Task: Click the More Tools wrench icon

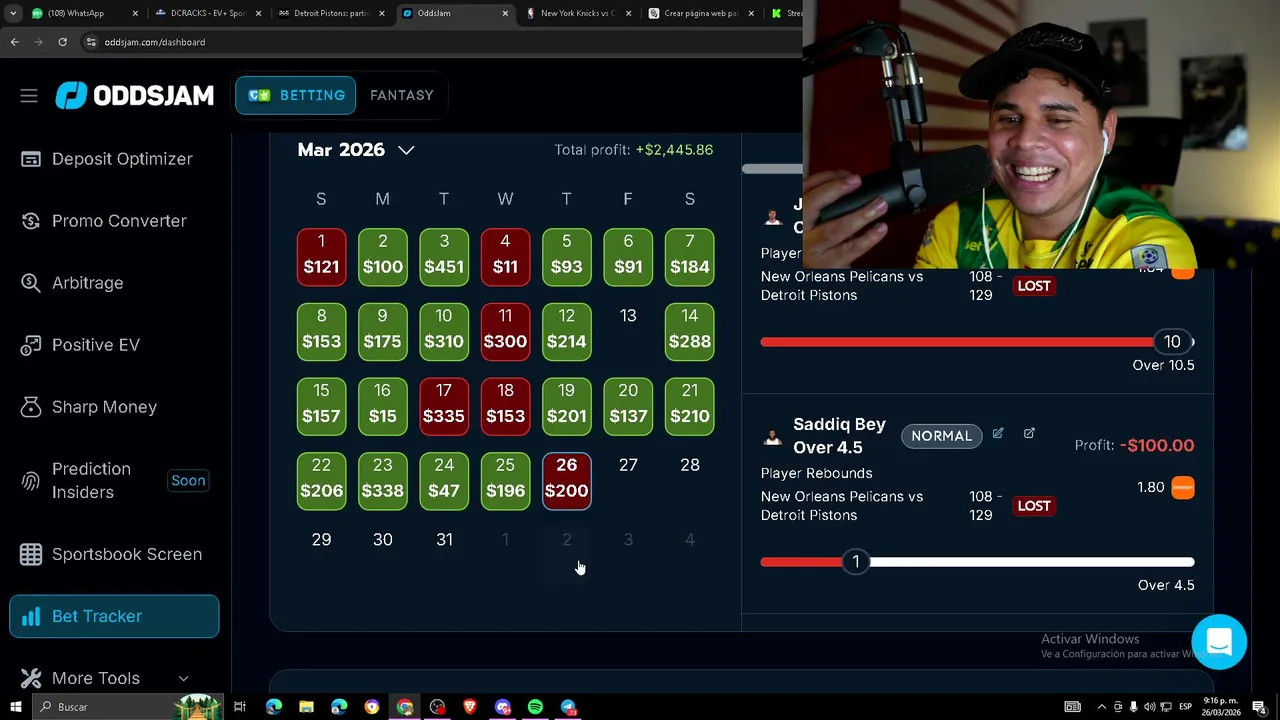Action: point(31,678)
